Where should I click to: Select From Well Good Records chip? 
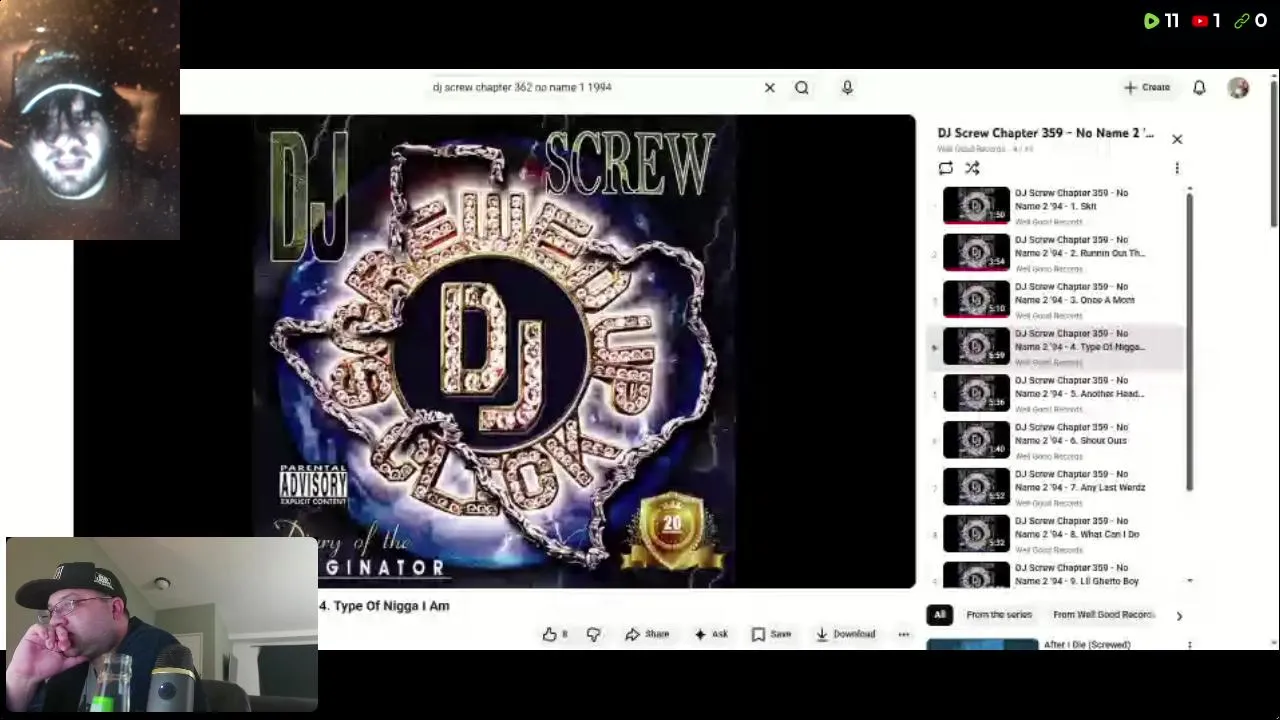click(1103, 615)
